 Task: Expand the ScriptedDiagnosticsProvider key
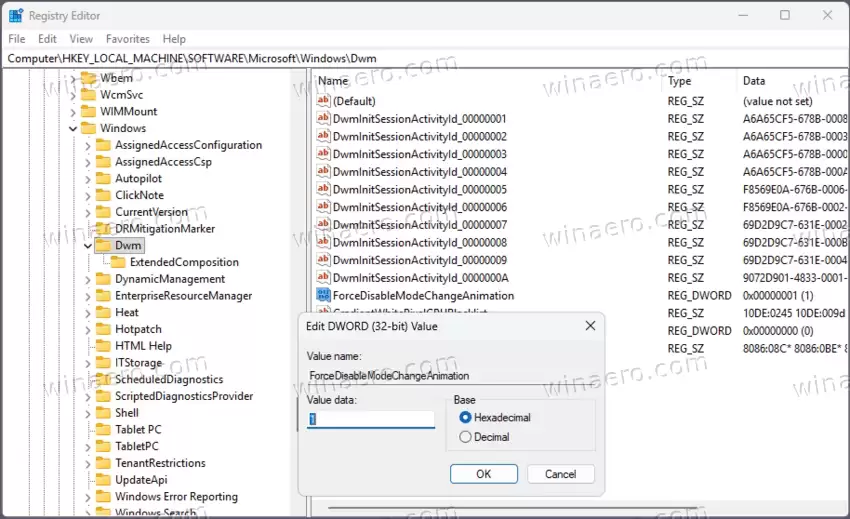pyautogui.click(x=88, y=396)
